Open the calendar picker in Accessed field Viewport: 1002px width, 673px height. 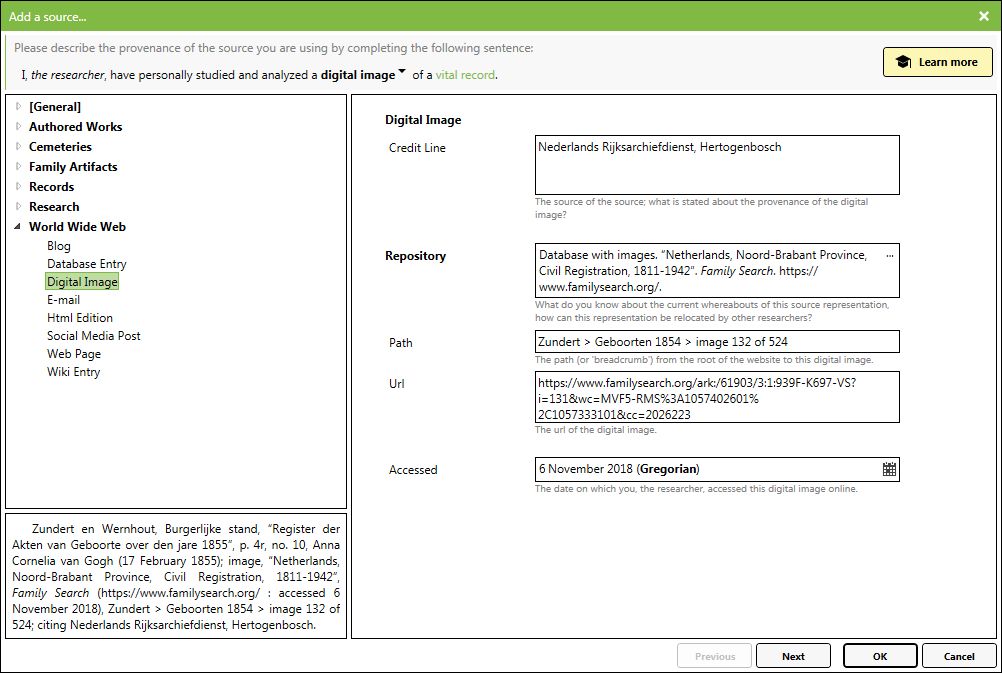889,469
